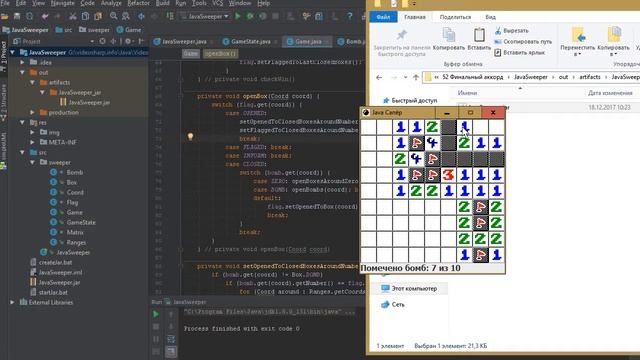
Task: Click Collapse All icon in Project panel
Action: click(x=113, y=41)
